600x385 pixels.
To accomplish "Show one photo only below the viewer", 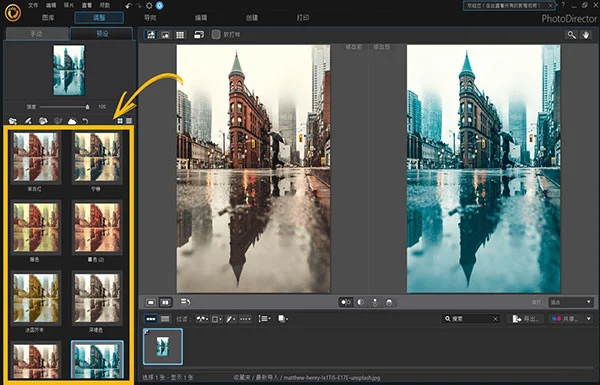I will (151, 302).
